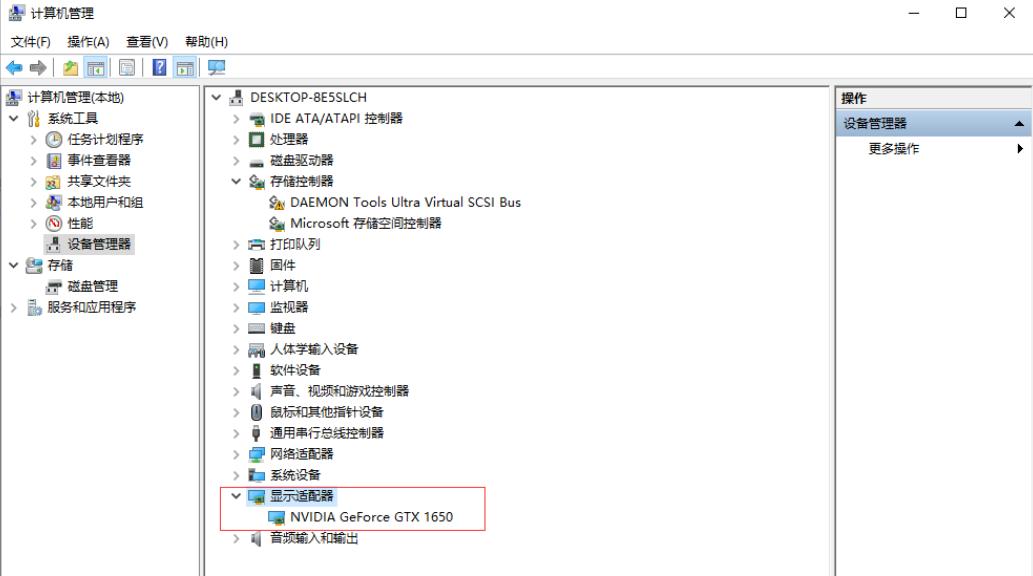Click the Disk Management icon

[x=54, y=287]
